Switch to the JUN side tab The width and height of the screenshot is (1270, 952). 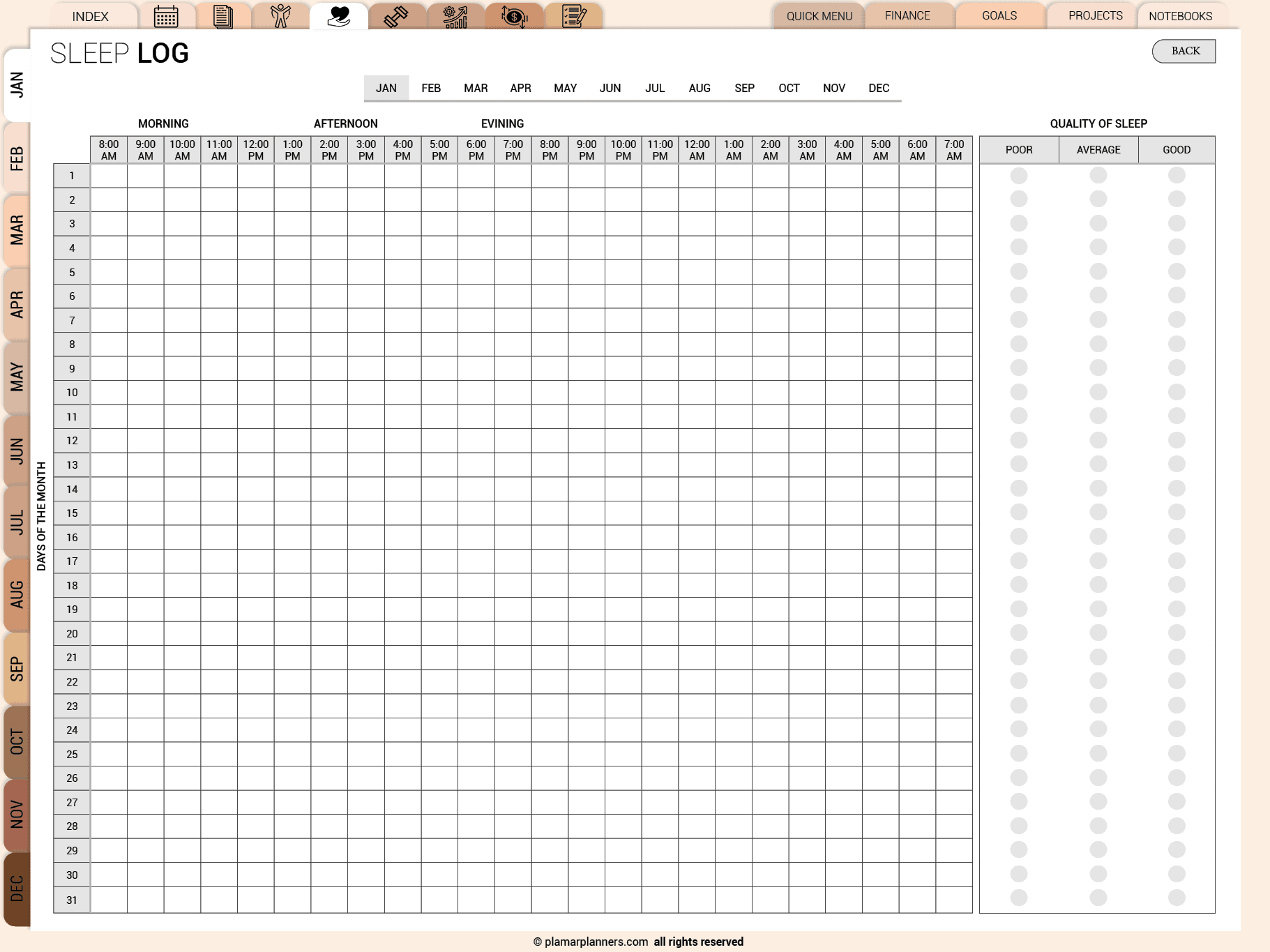tap(17, 451)
